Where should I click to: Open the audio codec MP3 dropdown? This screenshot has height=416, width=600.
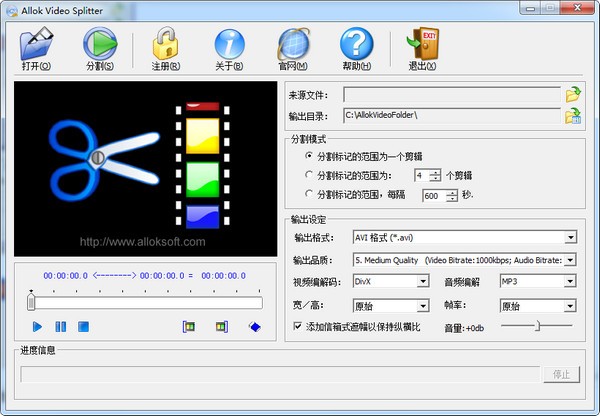570,282
